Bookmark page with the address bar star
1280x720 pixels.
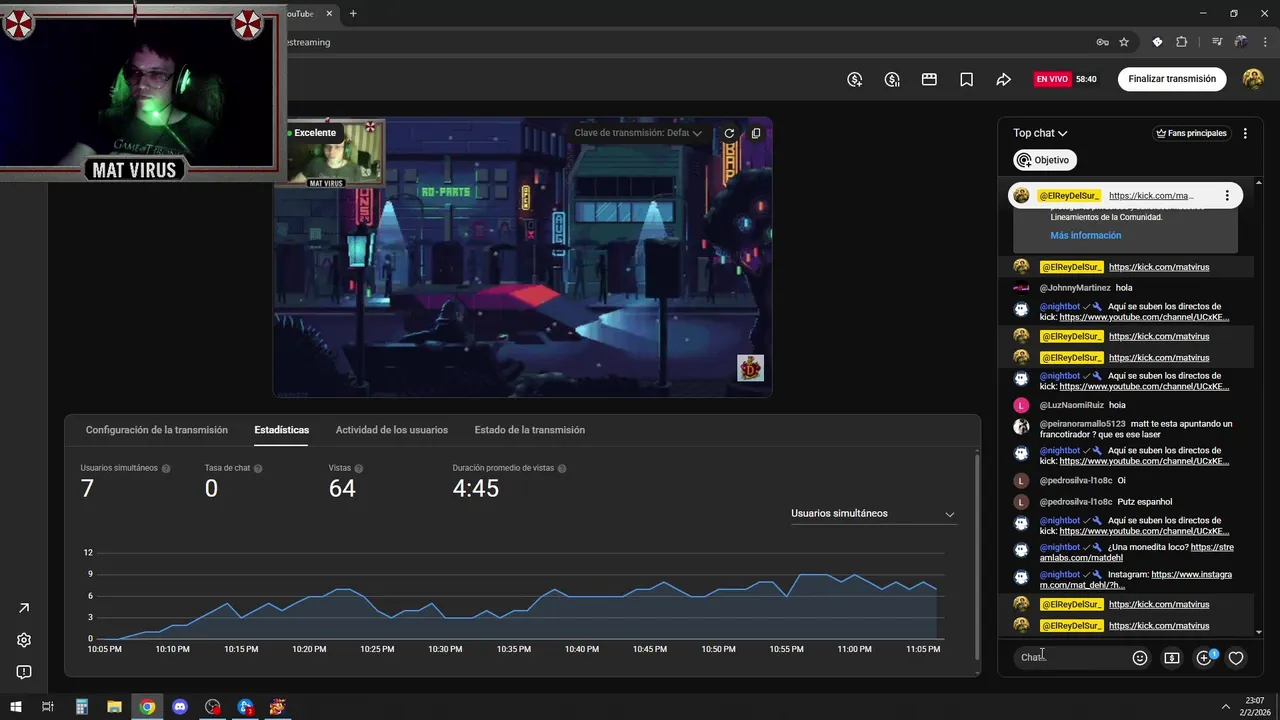tap(1124, 42)
